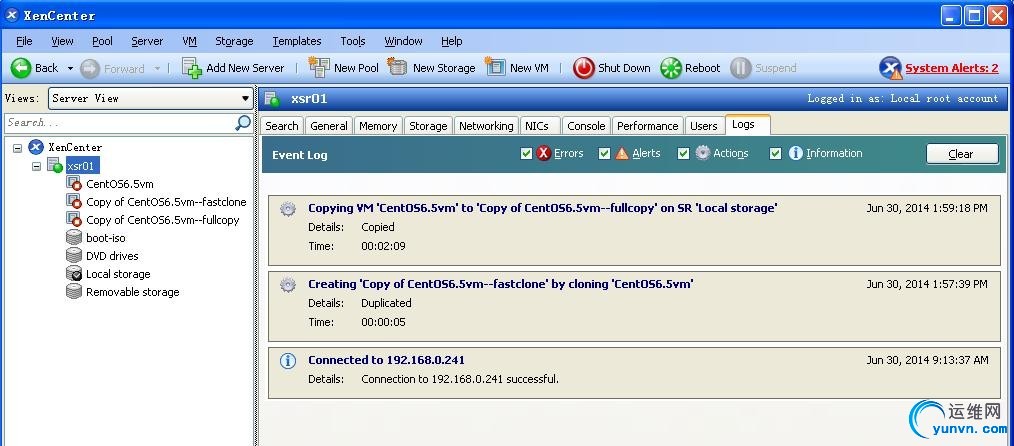Open the File menu
The image size is (1014, 446).
coord(24,41)
